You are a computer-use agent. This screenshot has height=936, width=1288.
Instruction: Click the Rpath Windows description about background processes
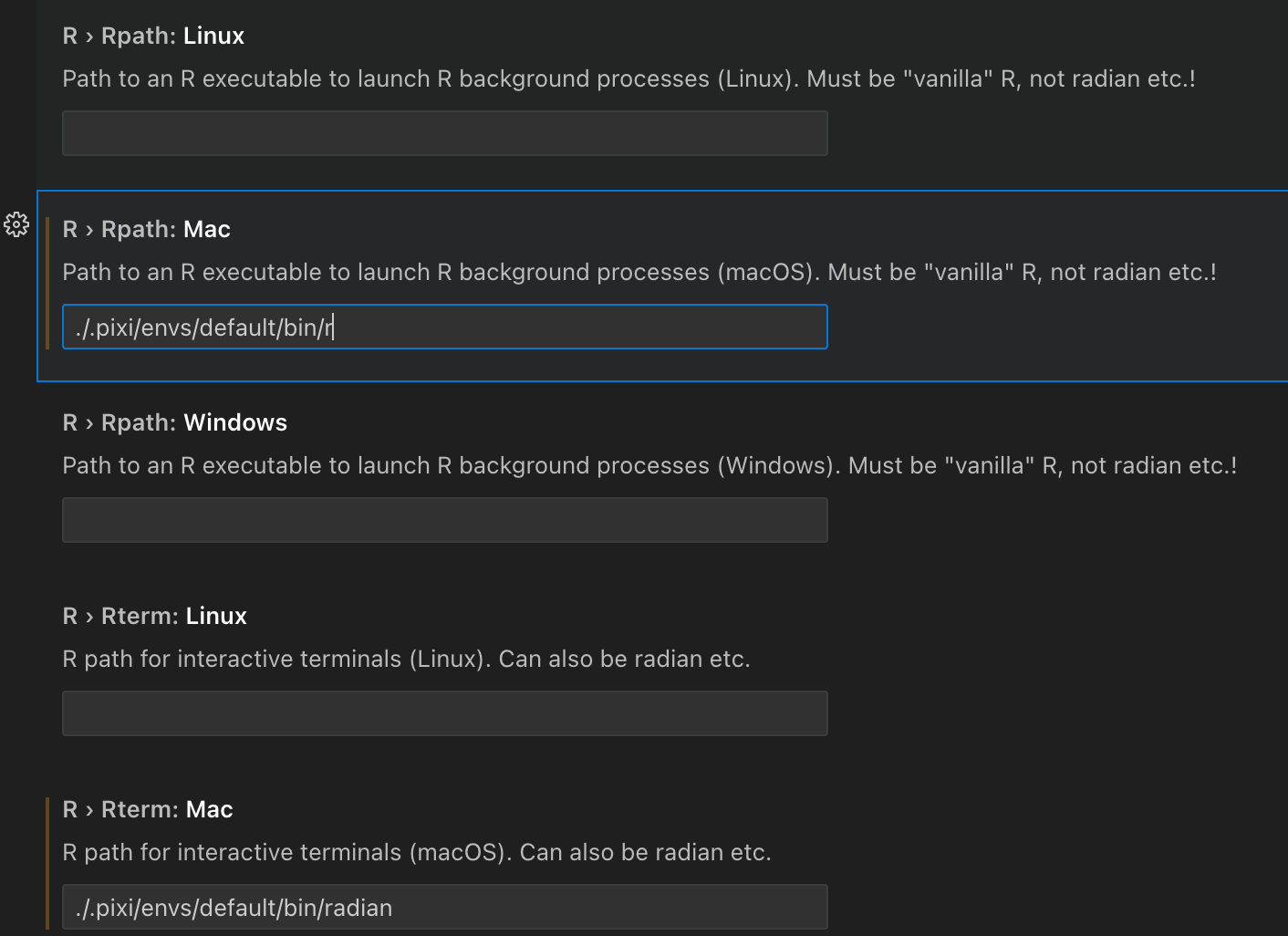coord(649,466)
